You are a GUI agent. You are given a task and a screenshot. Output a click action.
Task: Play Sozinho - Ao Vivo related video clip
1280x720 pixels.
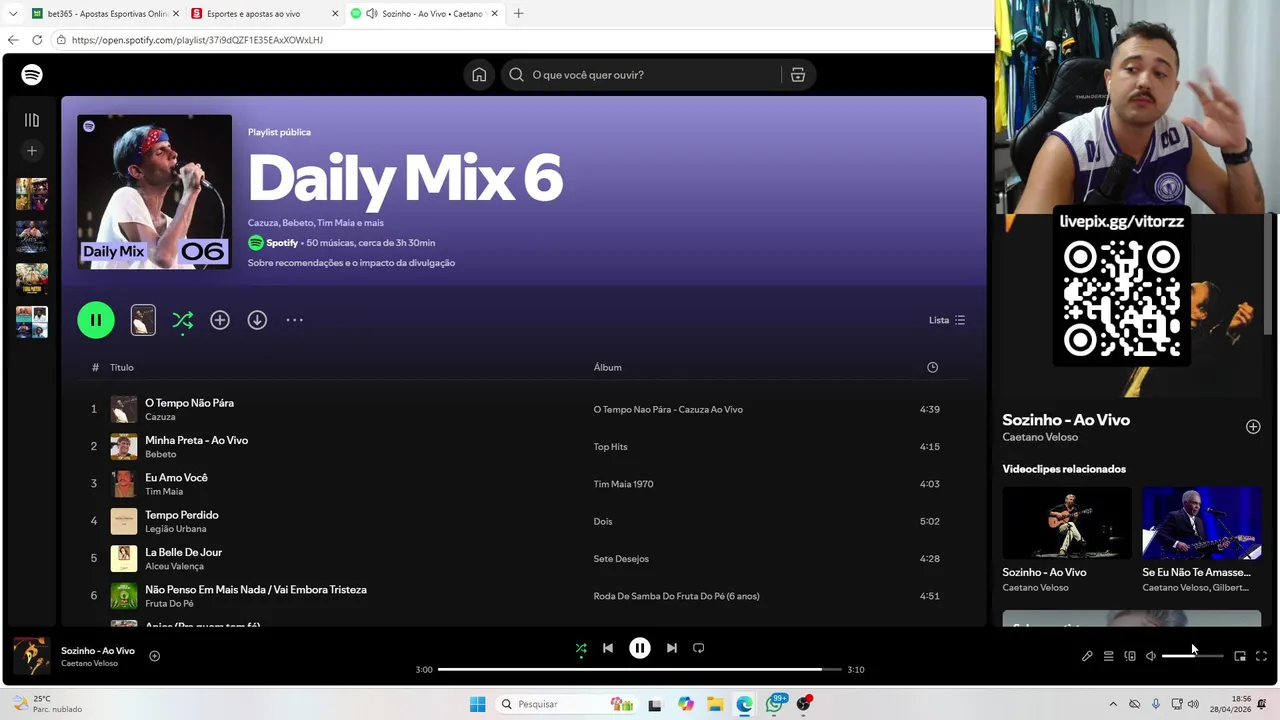(1067, 523)
